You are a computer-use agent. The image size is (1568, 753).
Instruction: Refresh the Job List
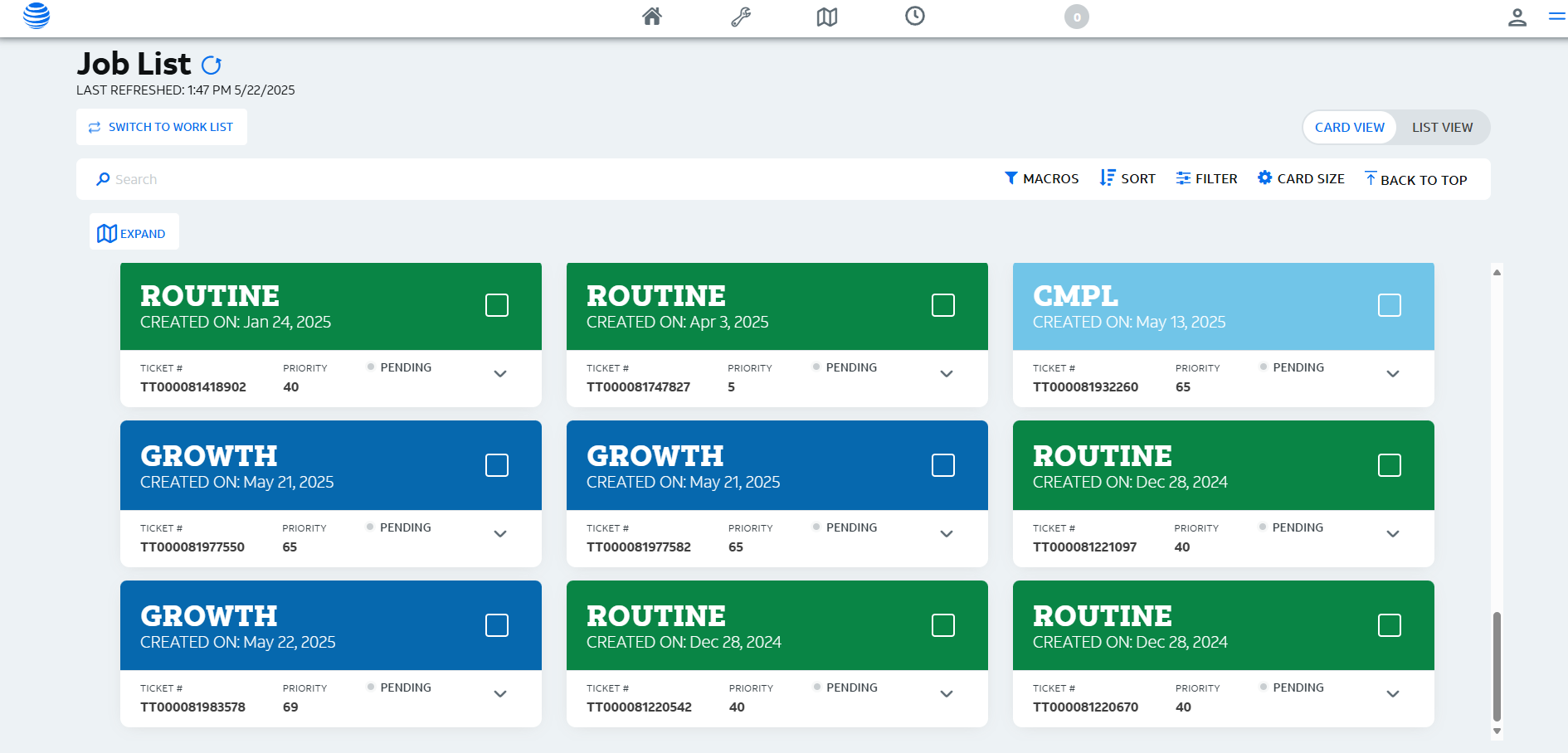coord(212,65)
